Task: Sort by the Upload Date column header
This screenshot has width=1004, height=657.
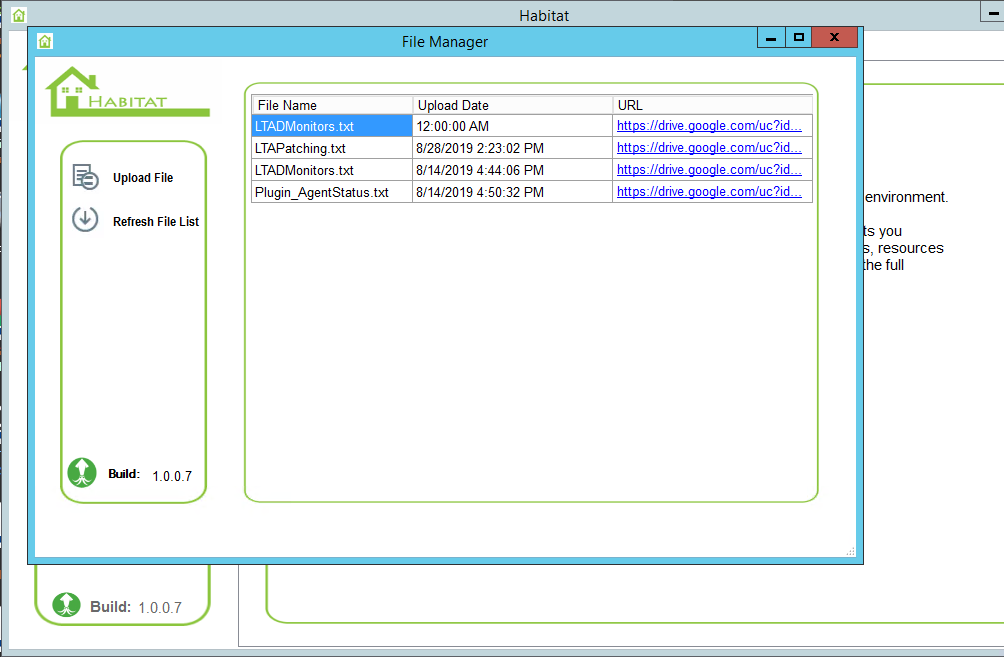Action: (x=512, y=105)
